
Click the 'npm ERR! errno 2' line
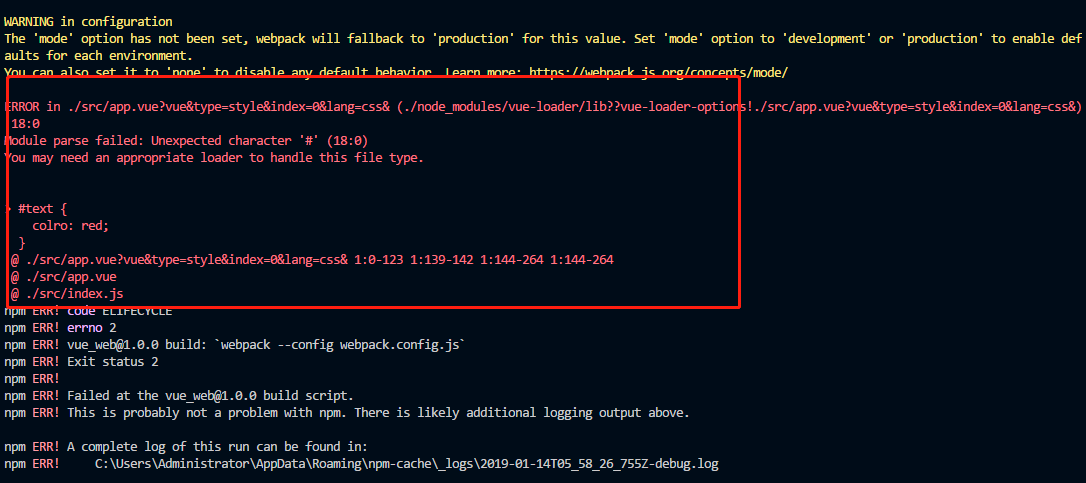pyautogui.click(x=60, y=328)
